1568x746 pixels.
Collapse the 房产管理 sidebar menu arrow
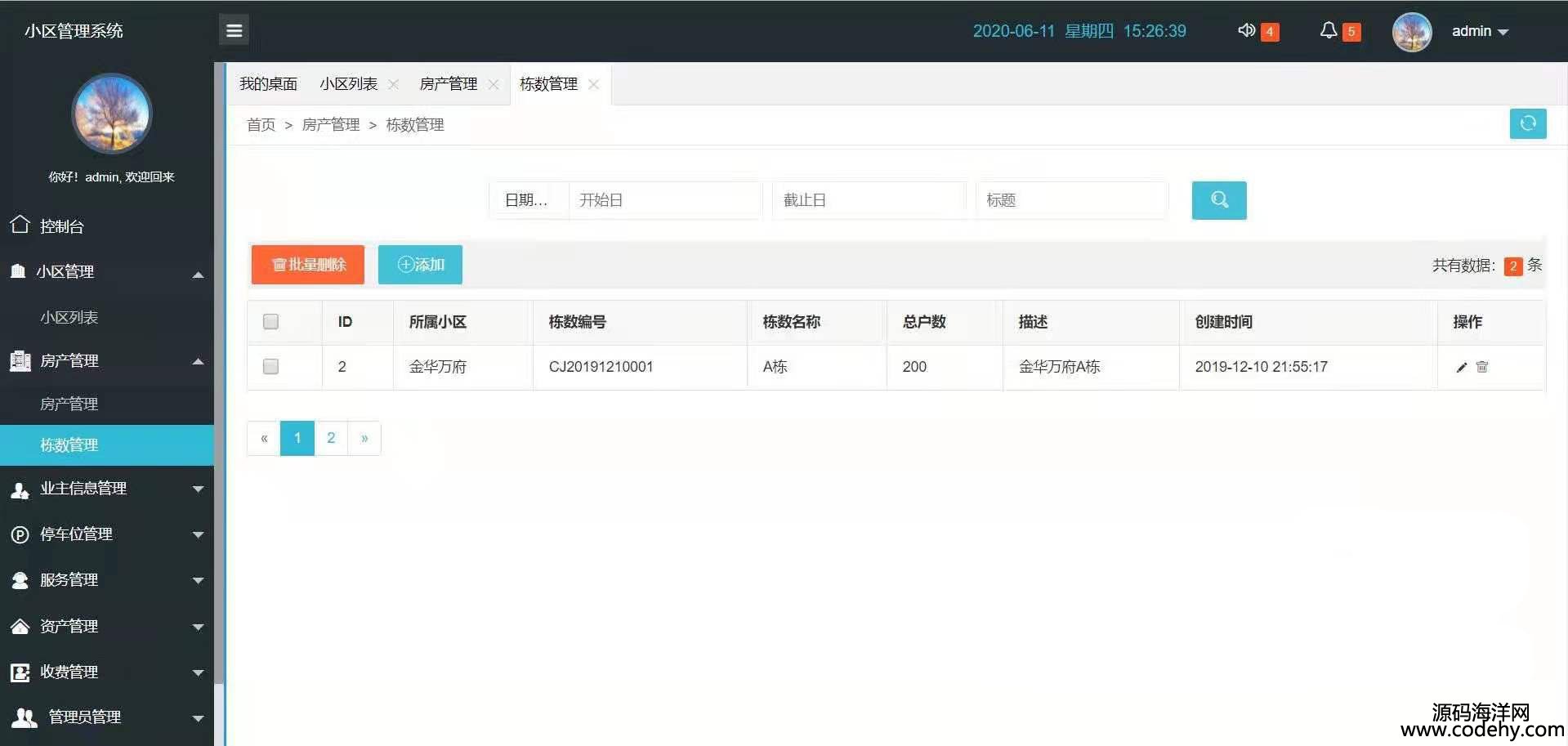click(x=198, y=362)
